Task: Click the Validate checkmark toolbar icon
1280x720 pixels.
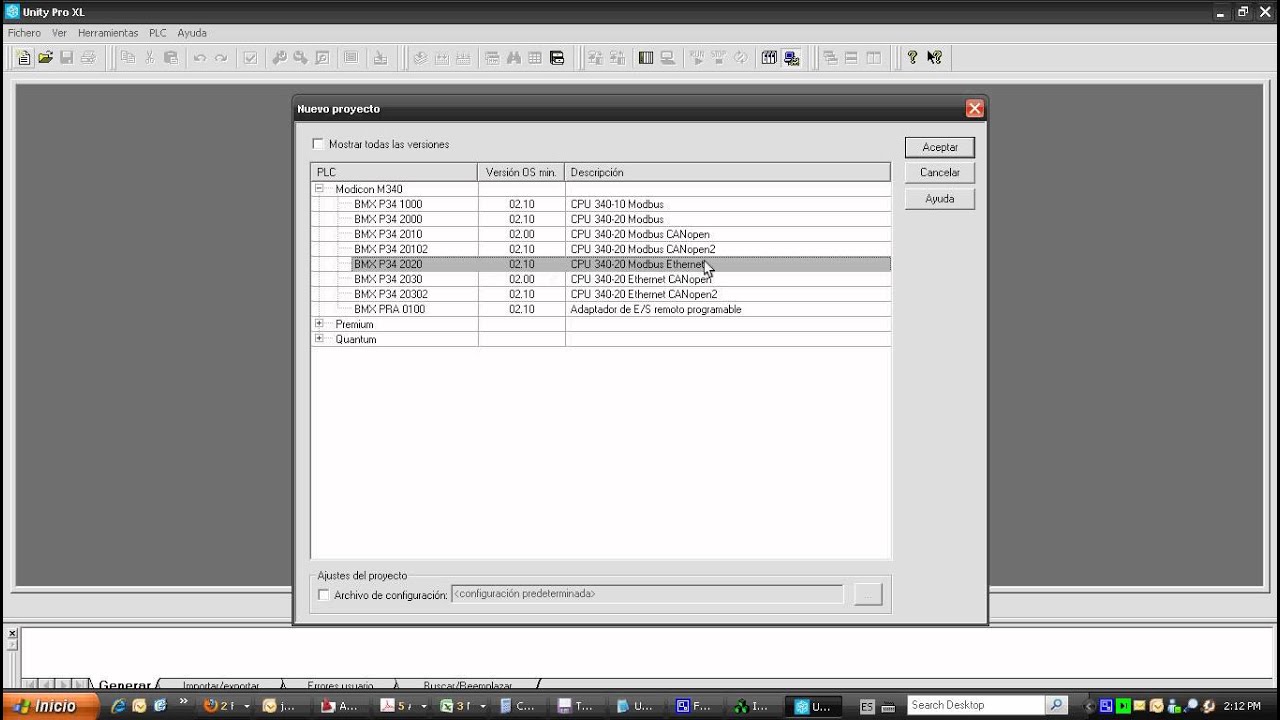Action: pyautogui.click(x=250, y=58)
